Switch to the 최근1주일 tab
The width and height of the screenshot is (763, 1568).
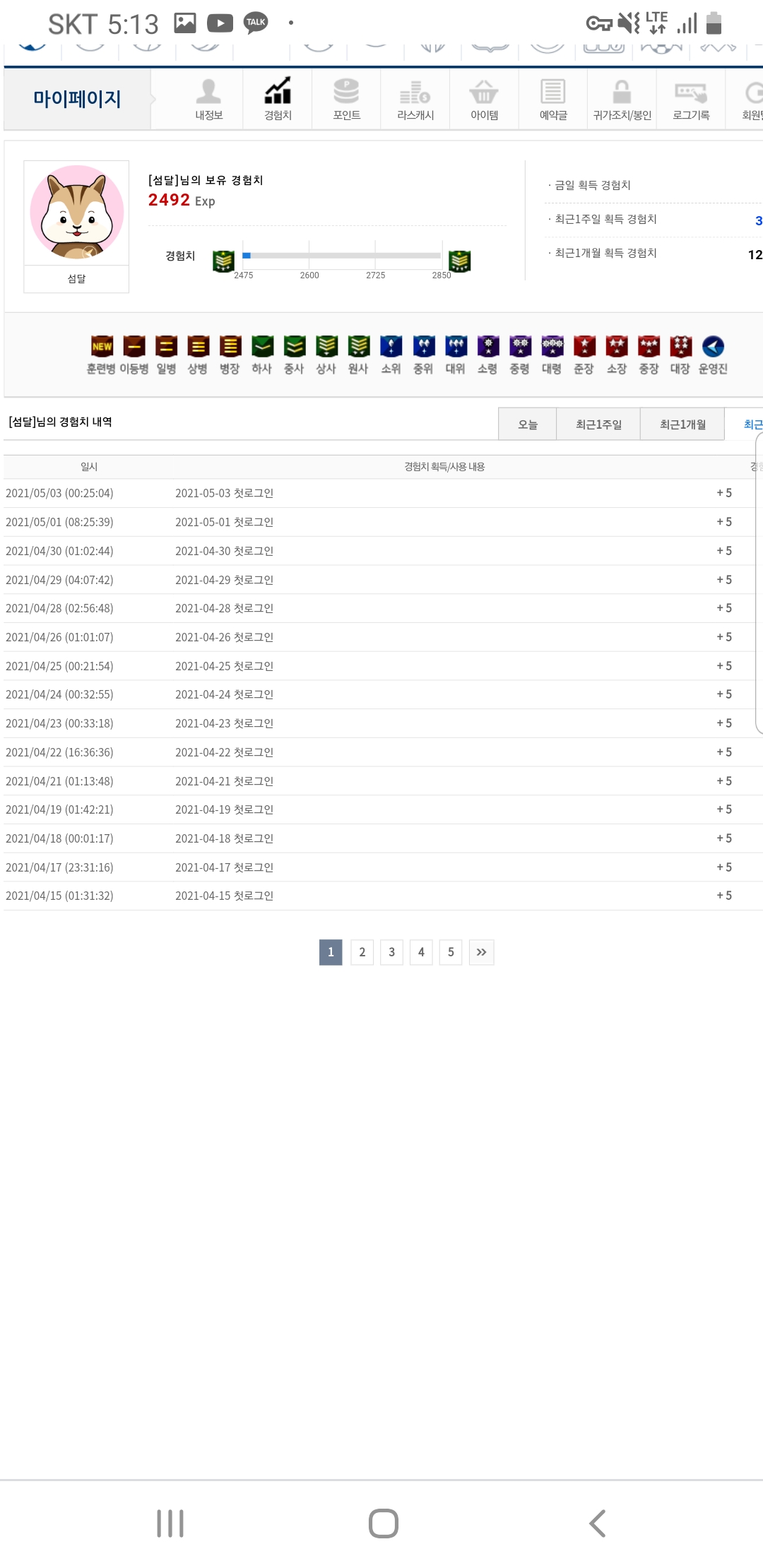point(598,424)
